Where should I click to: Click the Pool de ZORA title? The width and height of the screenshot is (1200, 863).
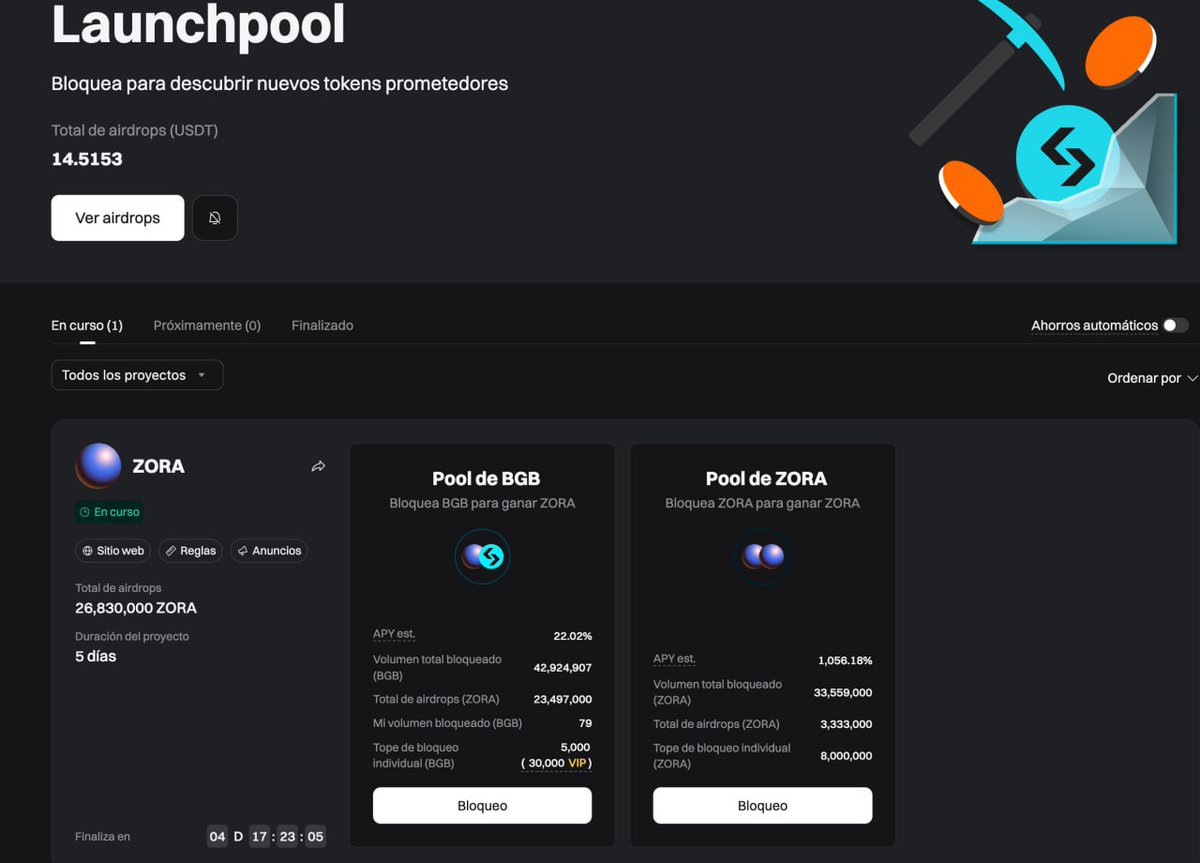coord(766,479)
